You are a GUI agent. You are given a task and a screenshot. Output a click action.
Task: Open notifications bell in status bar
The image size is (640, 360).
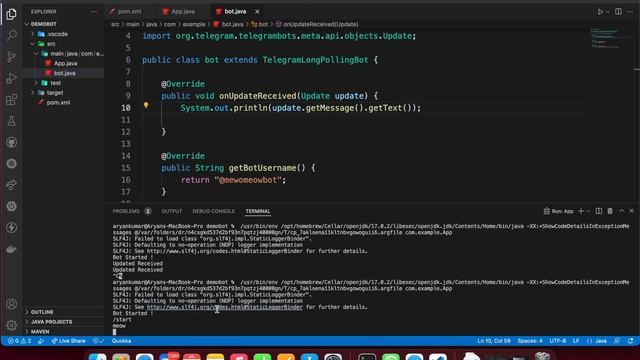click(x=631, y=341)
